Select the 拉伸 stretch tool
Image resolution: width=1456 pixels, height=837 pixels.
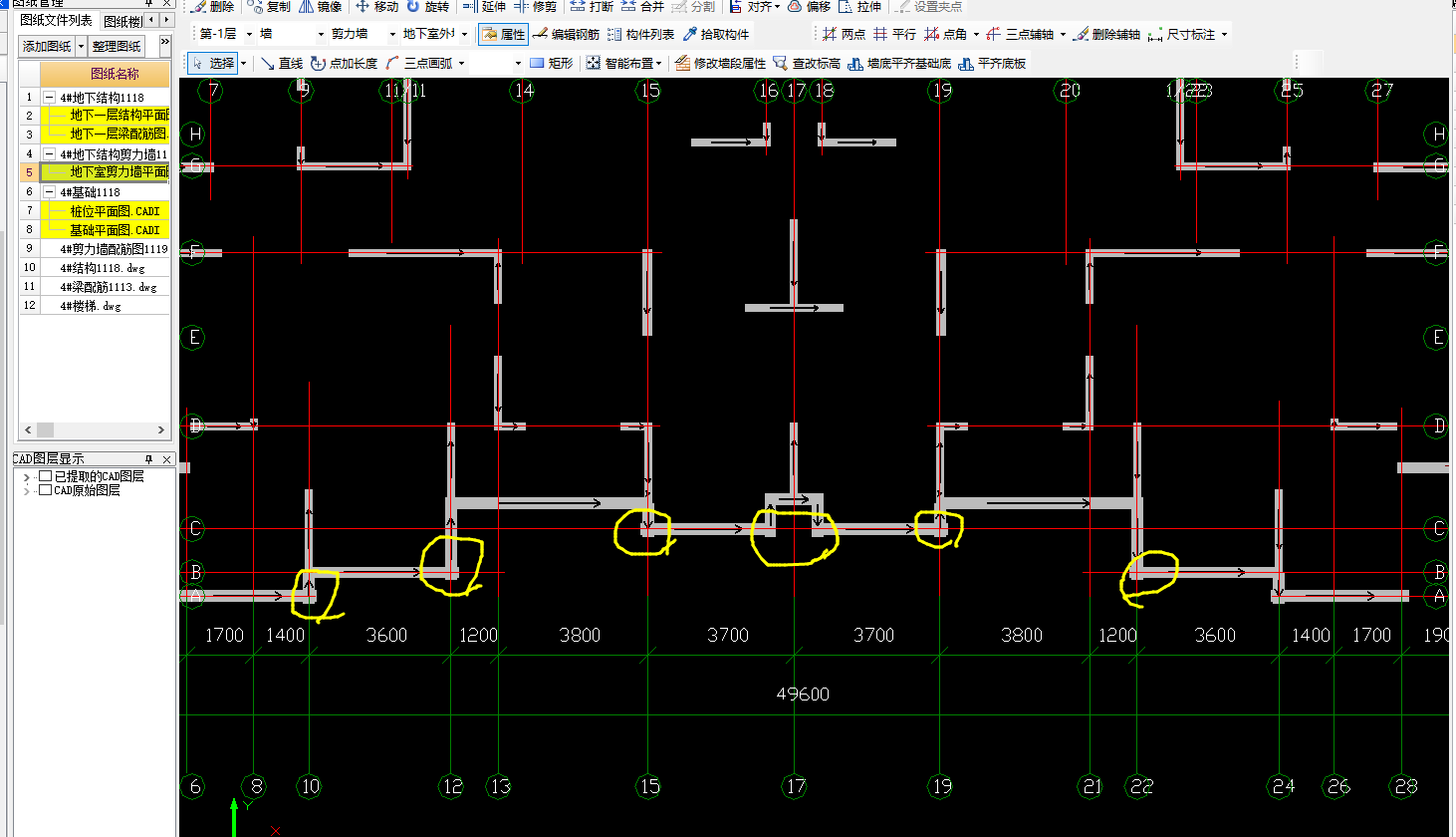860,6
